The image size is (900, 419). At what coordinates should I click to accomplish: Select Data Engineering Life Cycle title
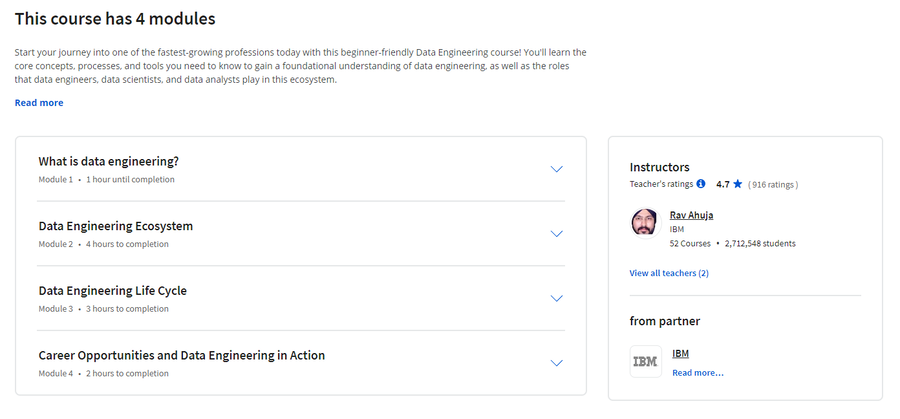112,291
